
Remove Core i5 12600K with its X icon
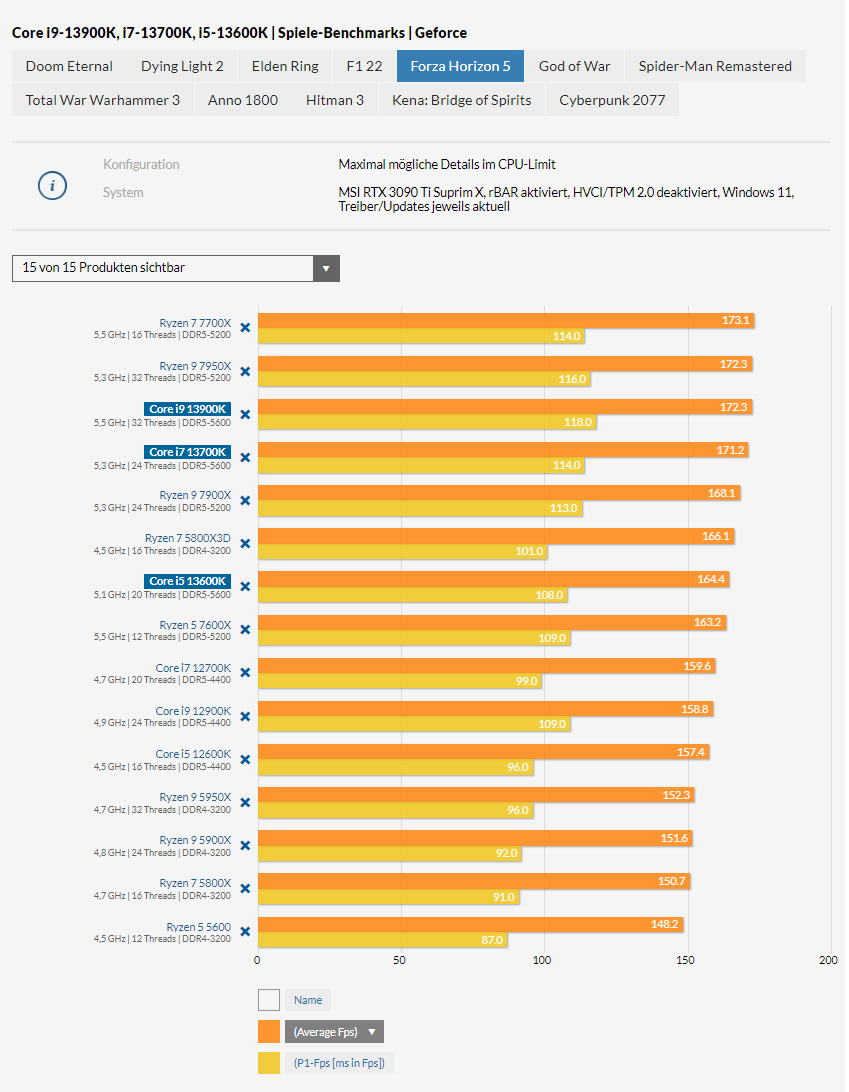click(x=245, y=759)
